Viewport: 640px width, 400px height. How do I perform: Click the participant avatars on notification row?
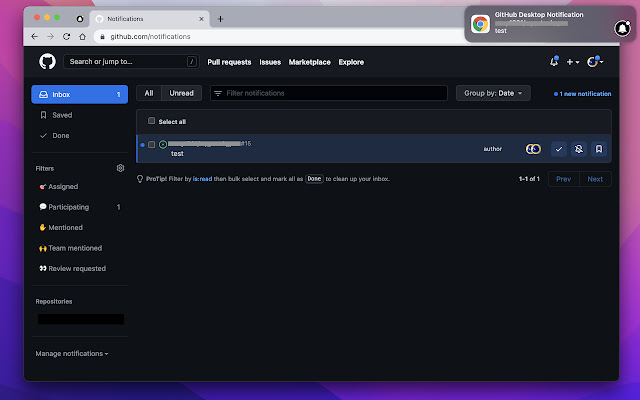(533, 149)
